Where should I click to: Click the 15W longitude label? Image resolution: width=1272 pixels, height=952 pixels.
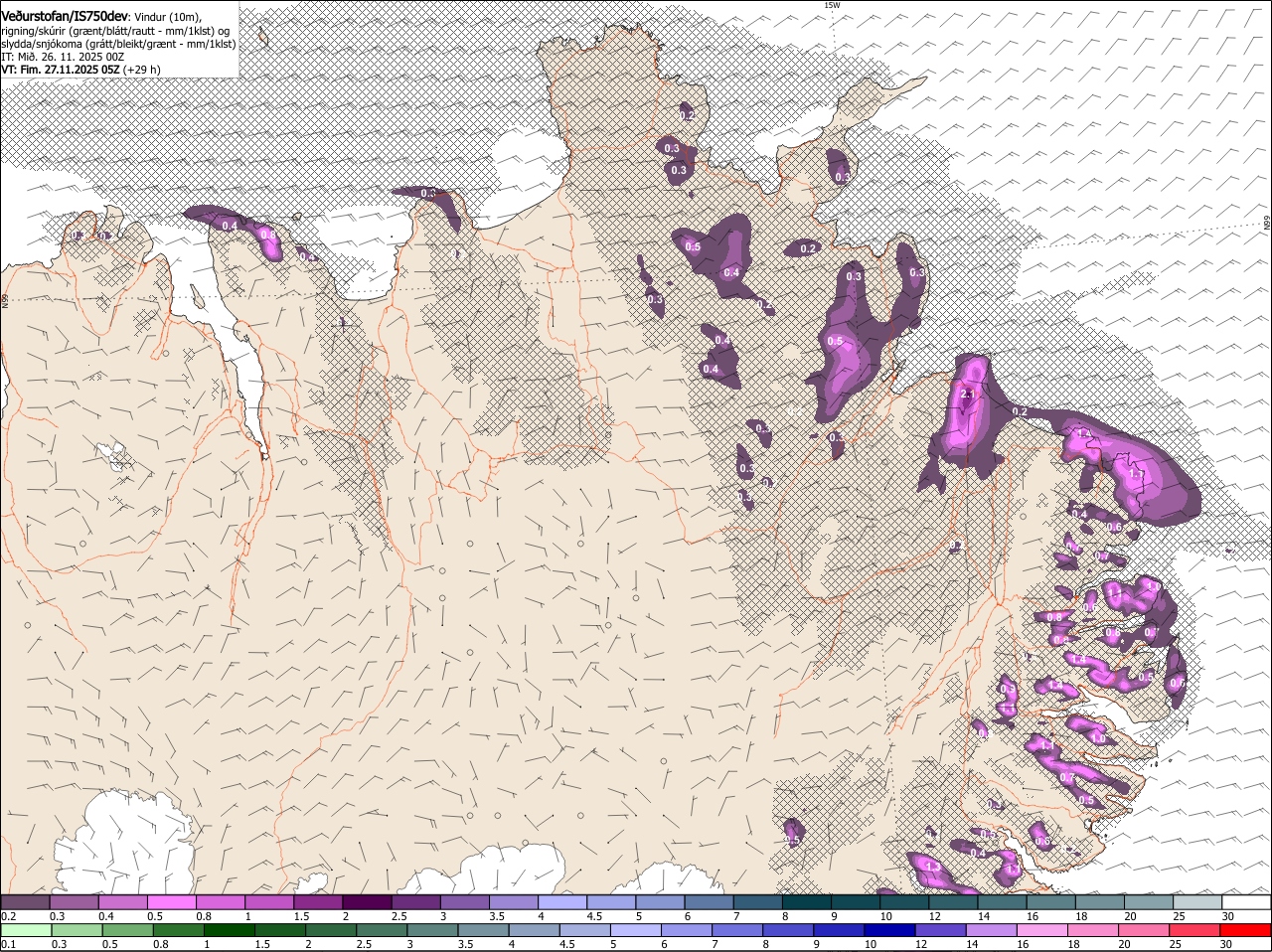click(832, 5)
